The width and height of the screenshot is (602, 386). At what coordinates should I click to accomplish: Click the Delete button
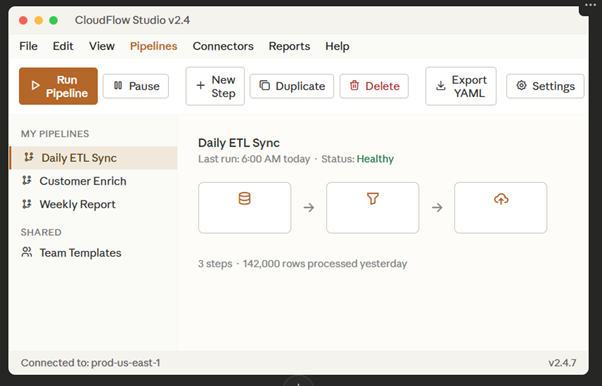374,86
